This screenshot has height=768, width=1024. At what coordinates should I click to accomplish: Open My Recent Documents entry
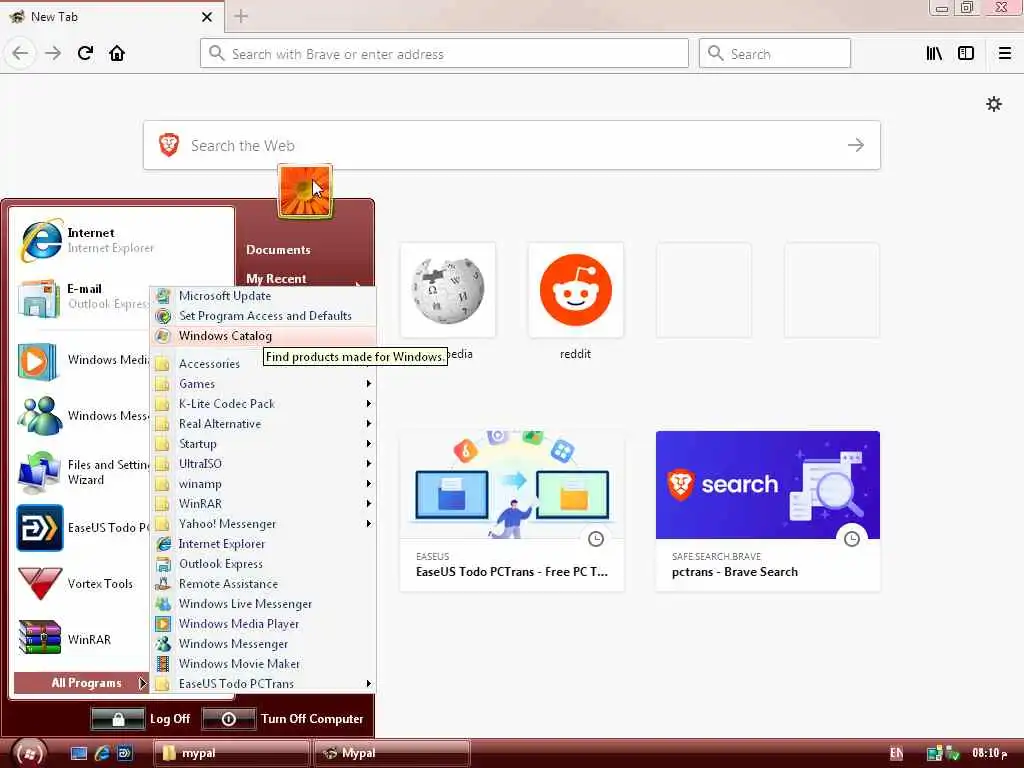click(x=276, y=279)
